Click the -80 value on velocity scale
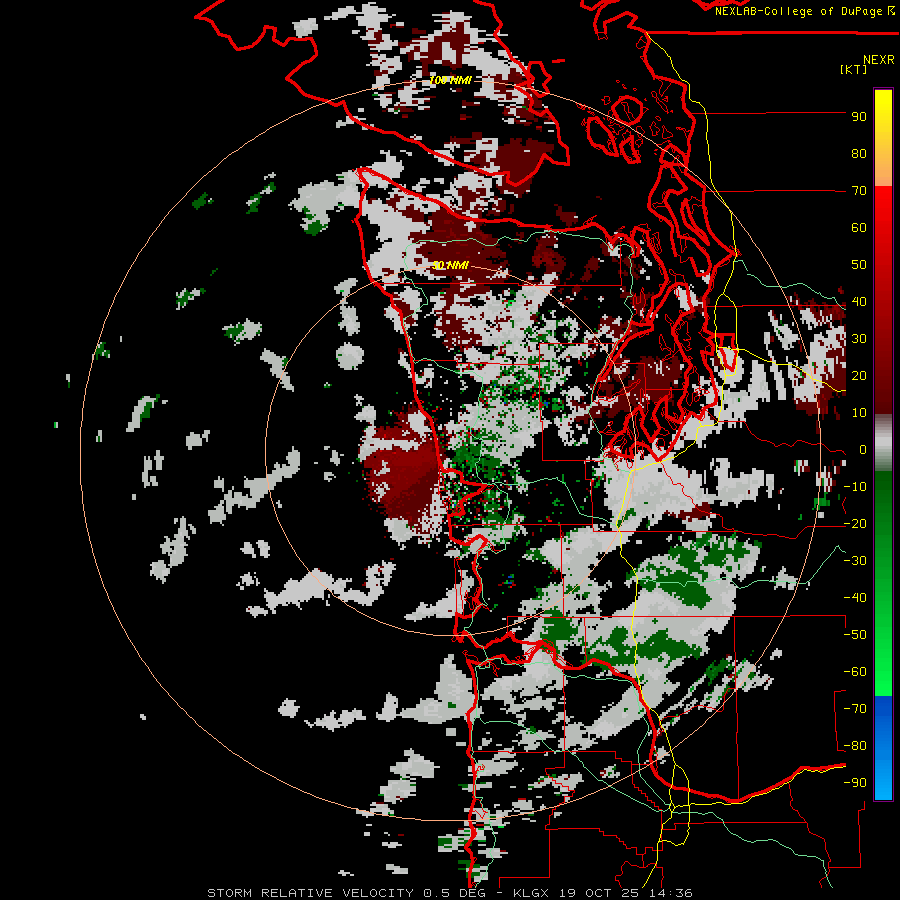The height and width of the screenshot is (900, 900). [855, 746]
